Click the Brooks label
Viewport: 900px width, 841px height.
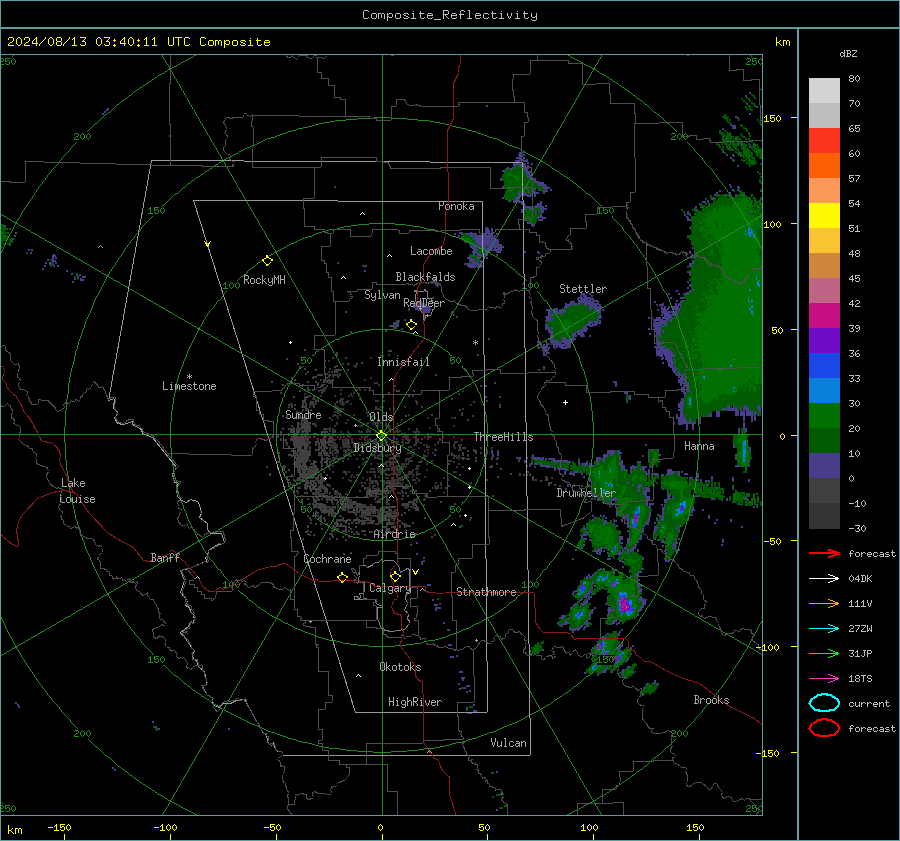point(711,700)
